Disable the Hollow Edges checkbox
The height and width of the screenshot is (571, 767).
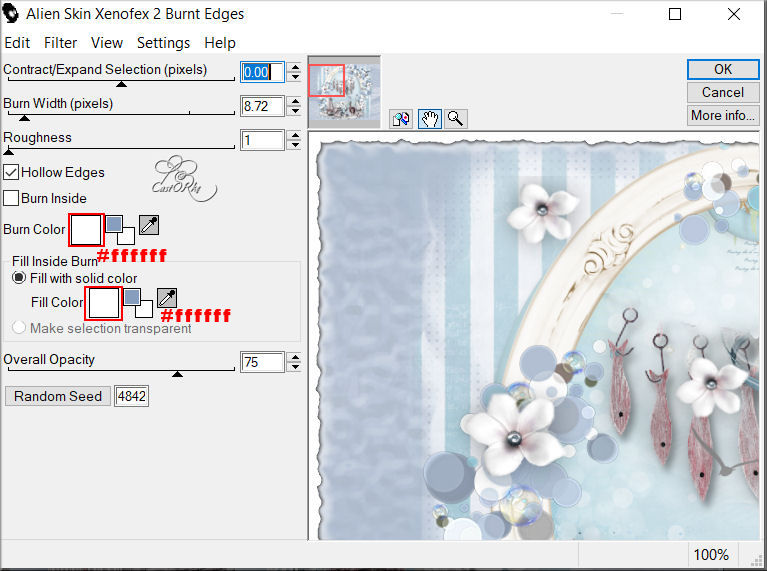point(11,172)
